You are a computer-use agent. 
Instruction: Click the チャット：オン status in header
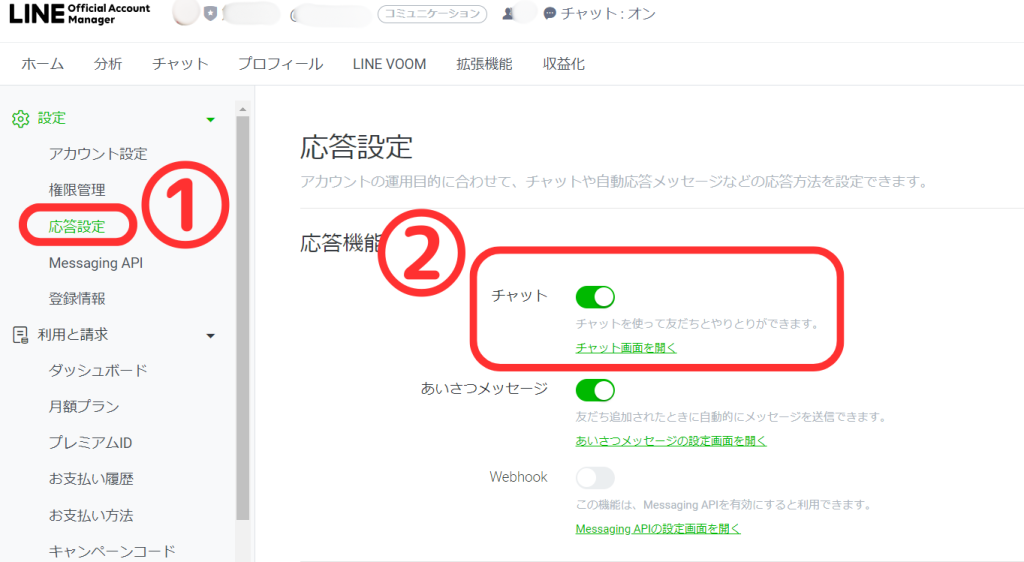(x=608, y=14)
